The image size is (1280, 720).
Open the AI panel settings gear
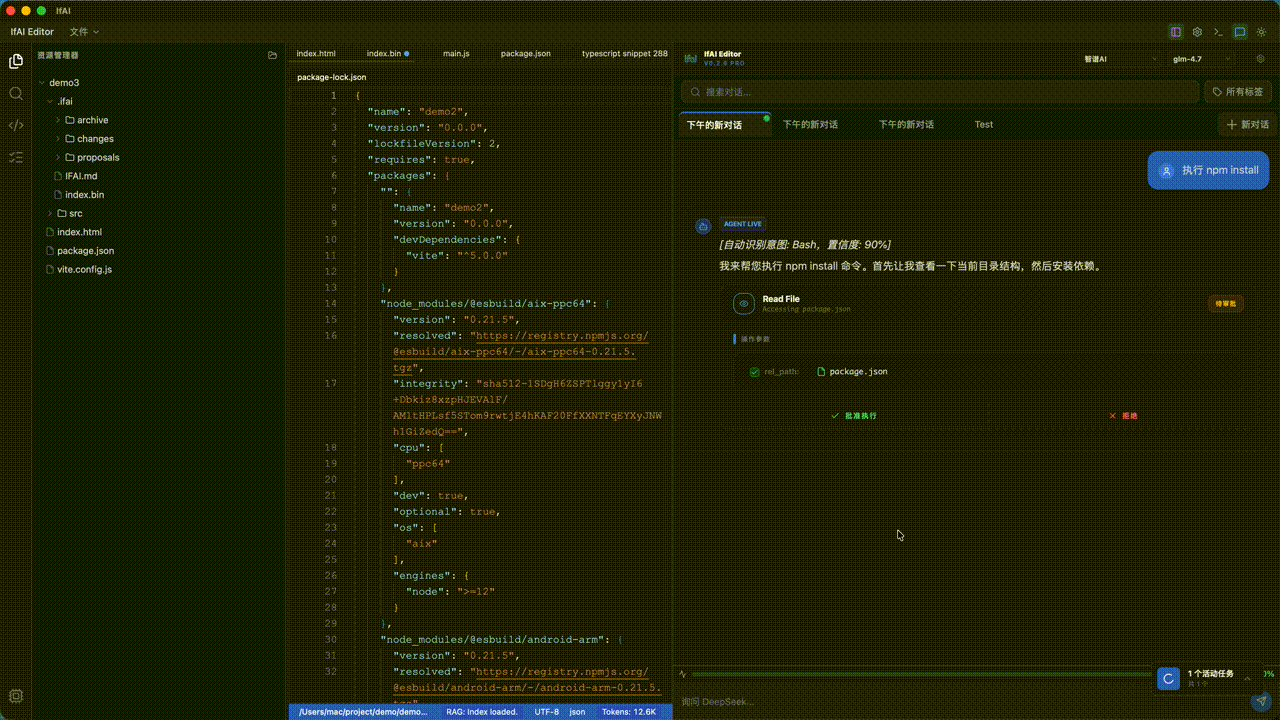pos(1260,59)
